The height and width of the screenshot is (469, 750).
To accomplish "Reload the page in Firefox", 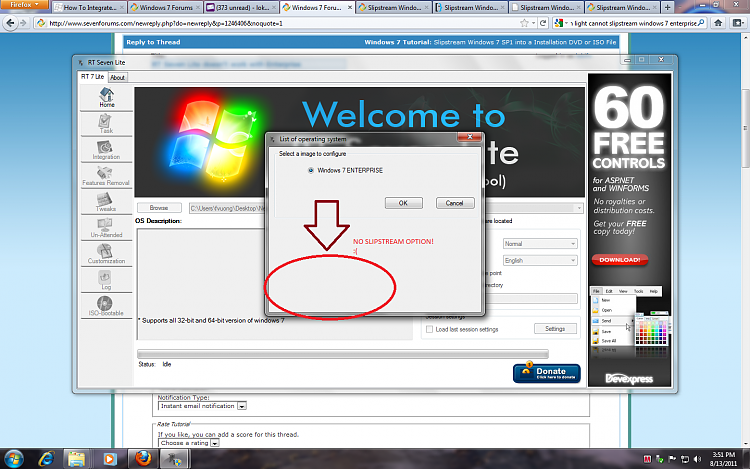I will coord(543,23).
